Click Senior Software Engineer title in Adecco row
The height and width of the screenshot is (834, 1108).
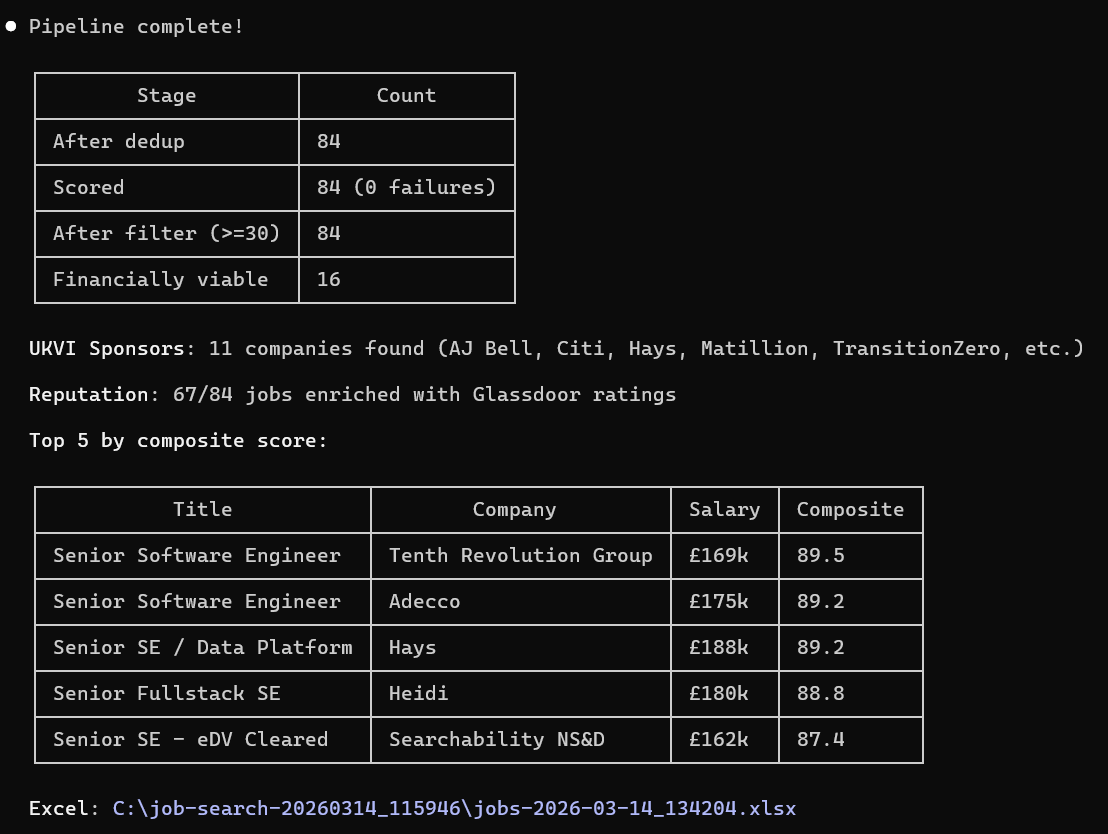[196, 601]
